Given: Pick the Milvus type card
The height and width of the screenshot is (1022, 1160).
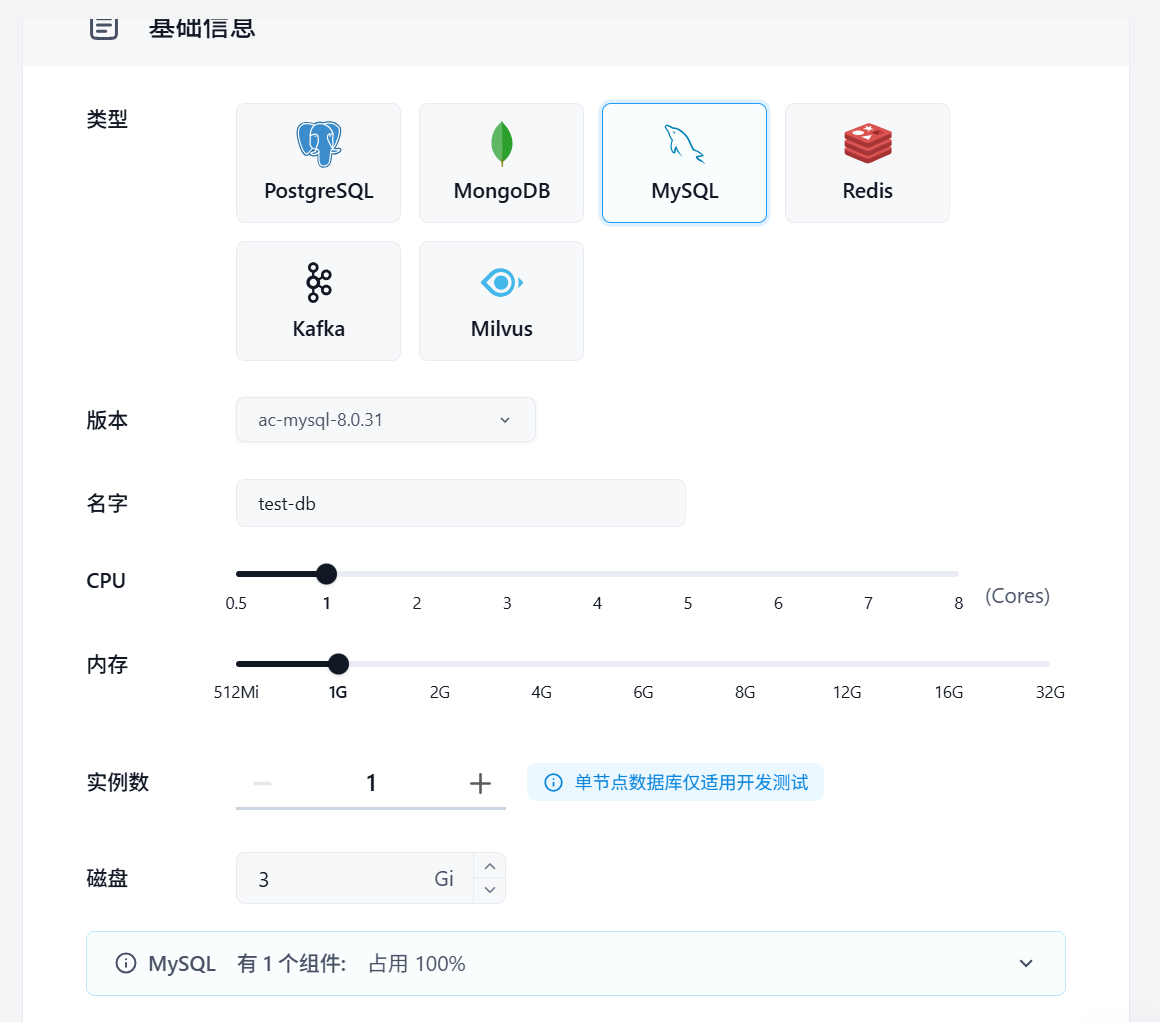Looking at the screenshot, I should pos(502,301).
